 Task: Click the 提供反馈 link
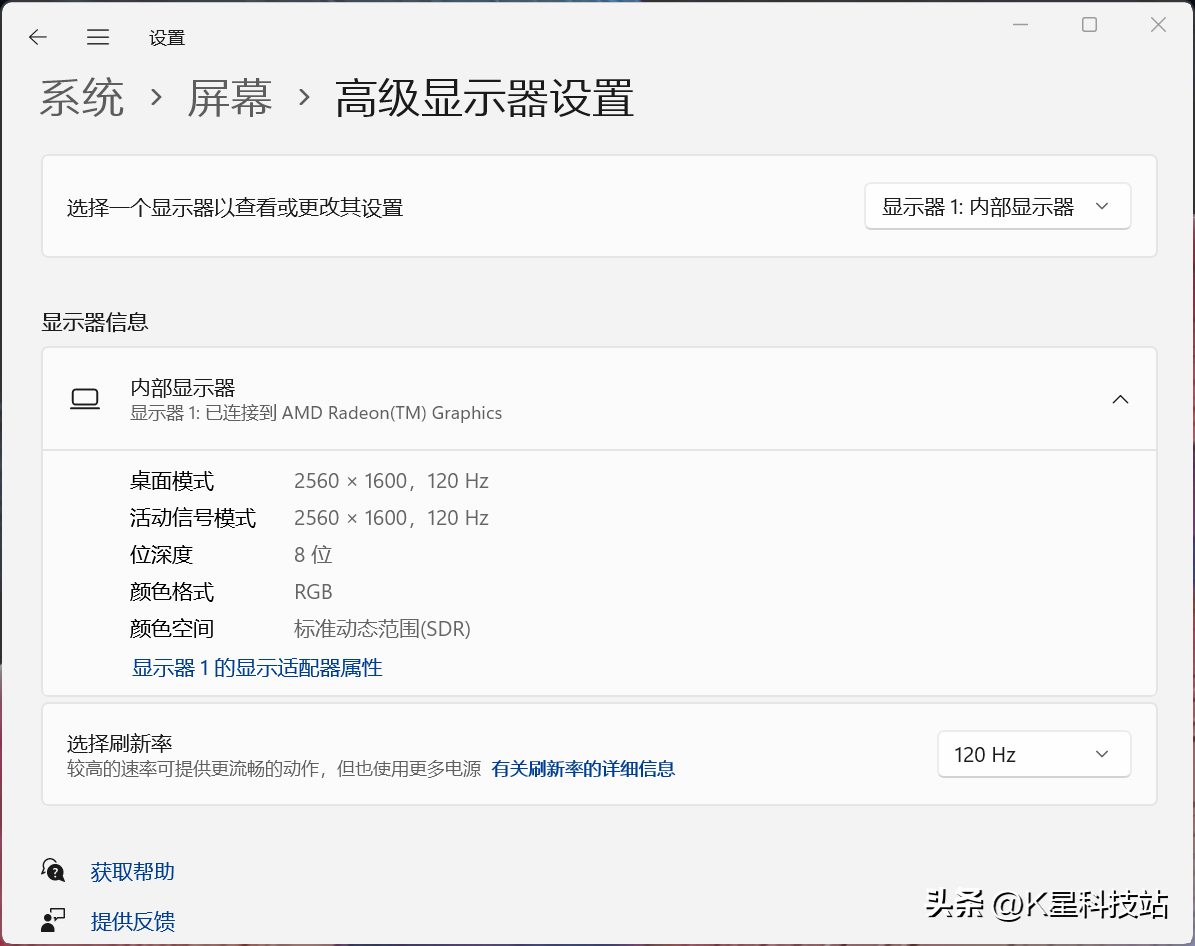[x=133, y=921]
